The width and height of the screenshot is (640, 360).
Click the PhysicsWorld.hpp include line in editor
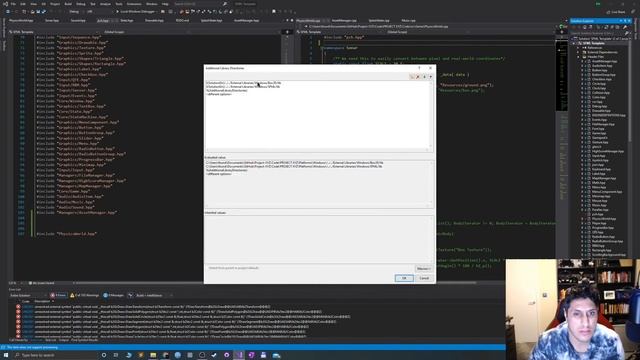pos(67,234)
